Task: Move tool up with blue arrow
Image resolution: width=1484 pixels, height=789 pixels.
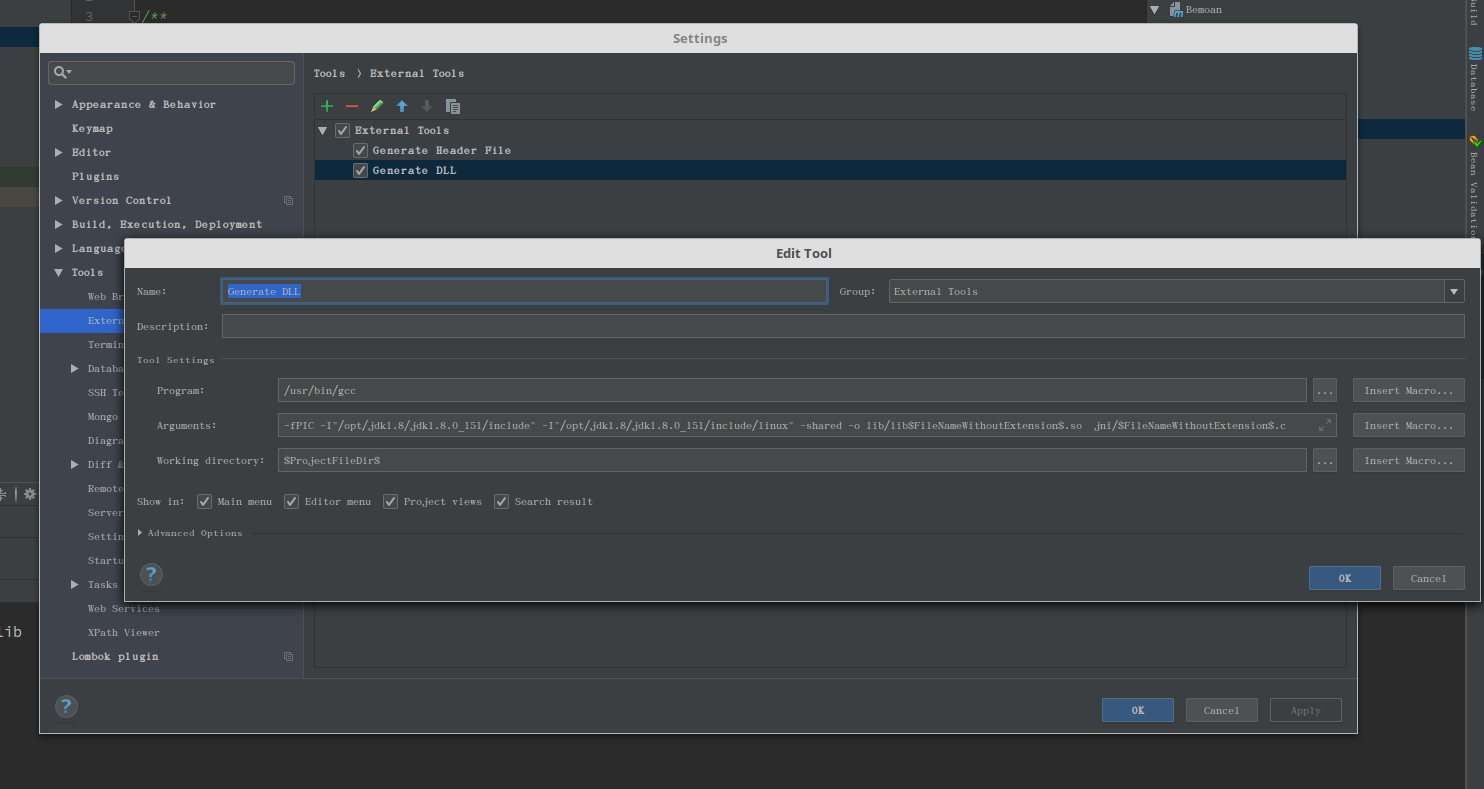Action: 402,106
